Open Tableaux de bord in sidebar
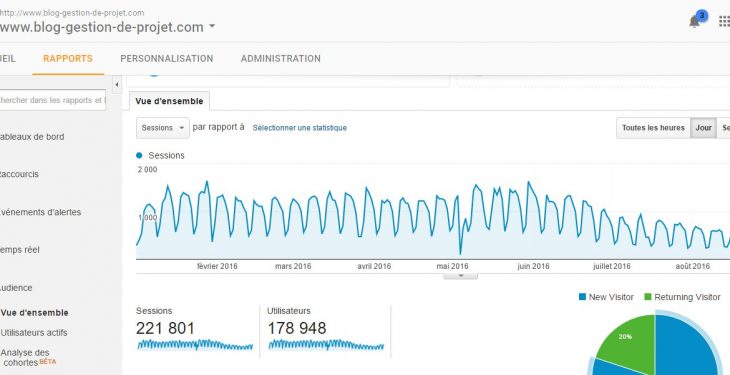730x375 pixels. pos(33,137)
